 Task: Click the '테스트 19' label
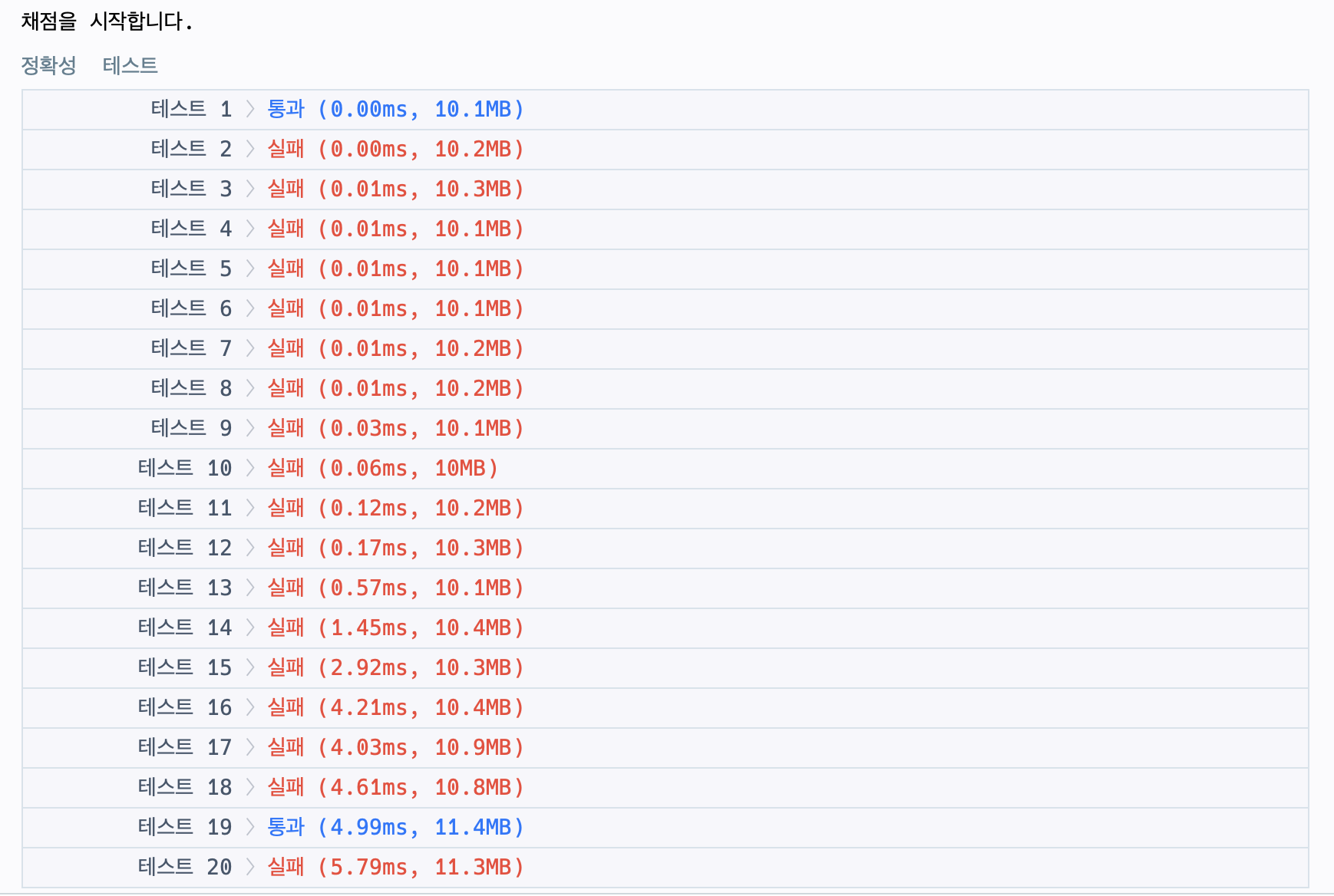click(185, 827)
